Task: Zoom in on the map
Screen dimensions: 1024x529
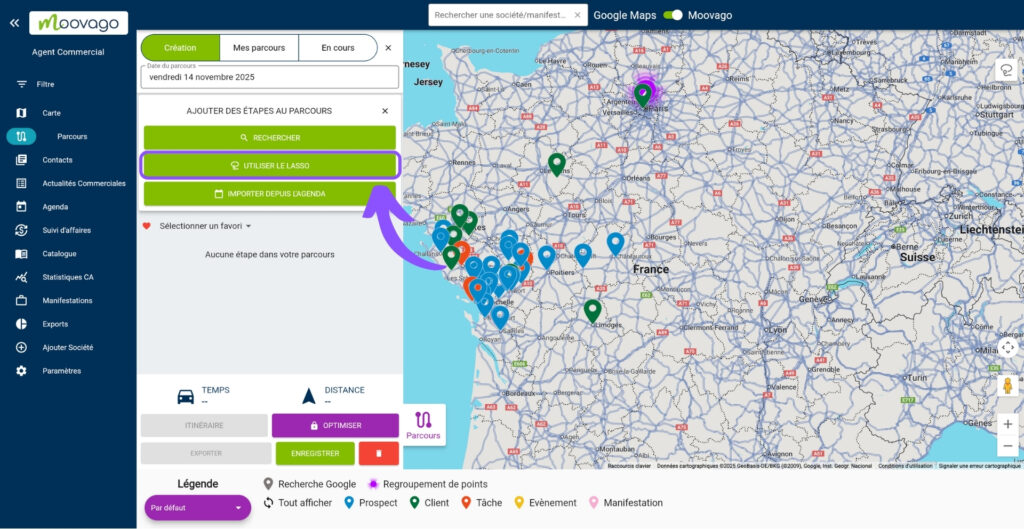Action: [x=1007, y=423]
